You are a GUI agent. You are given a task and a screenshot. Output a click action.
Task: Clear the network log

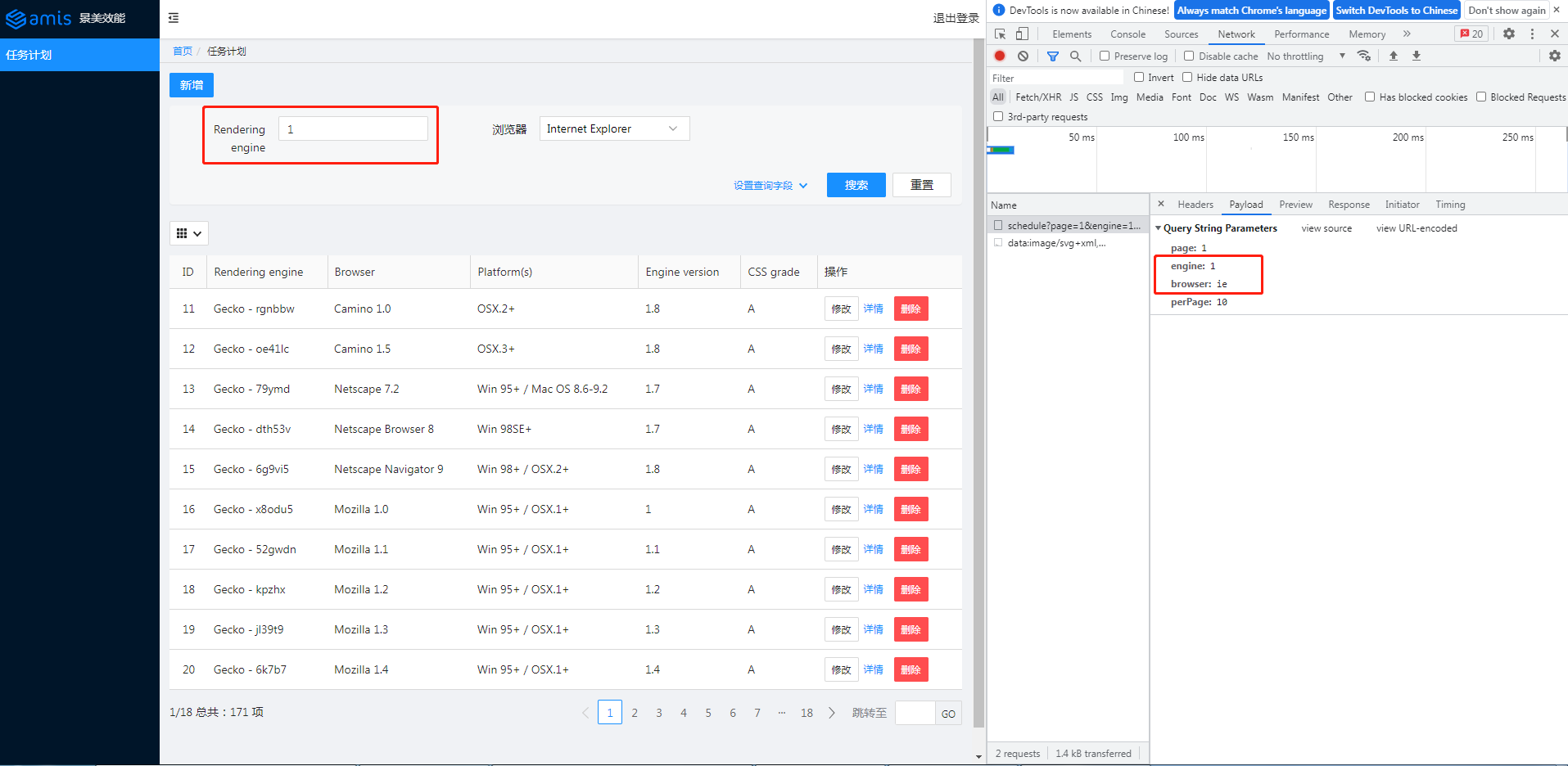click(x=1023, y=56)
